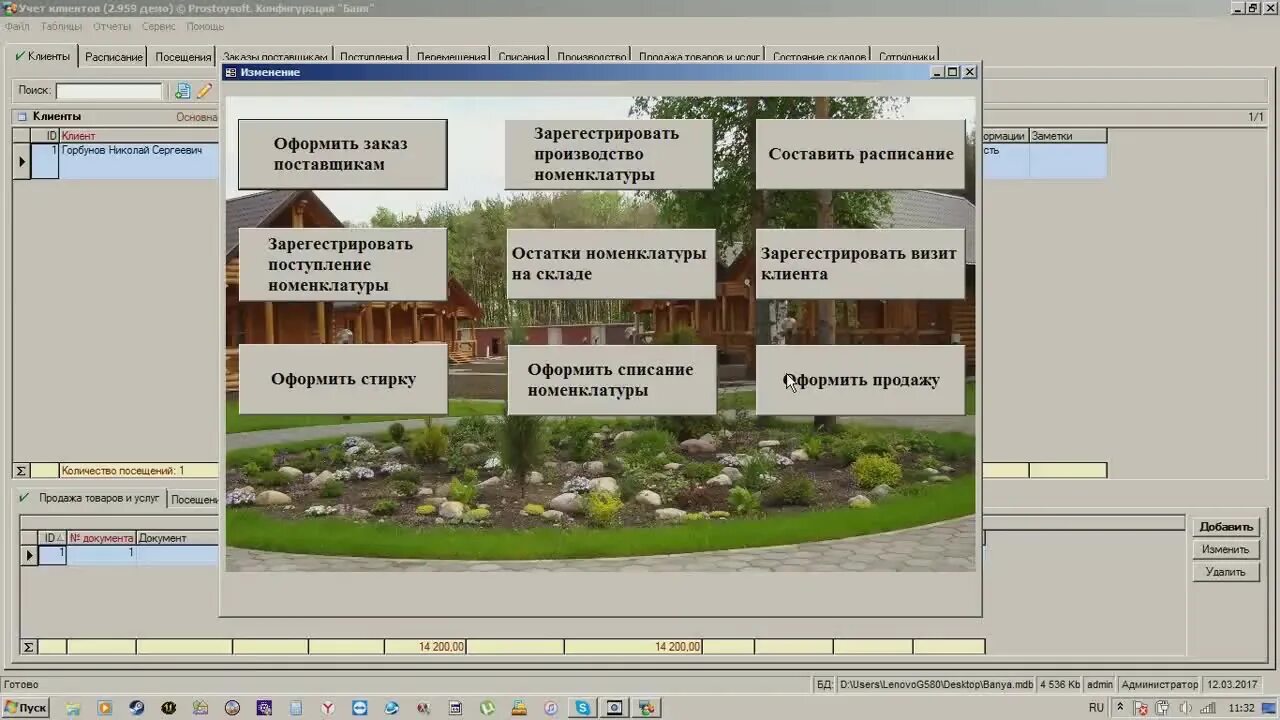The width and height of the screenshot is (1280, 720).
Task: Open 'Остатки номенклатуры на складе'
Action: coord(611,264)
